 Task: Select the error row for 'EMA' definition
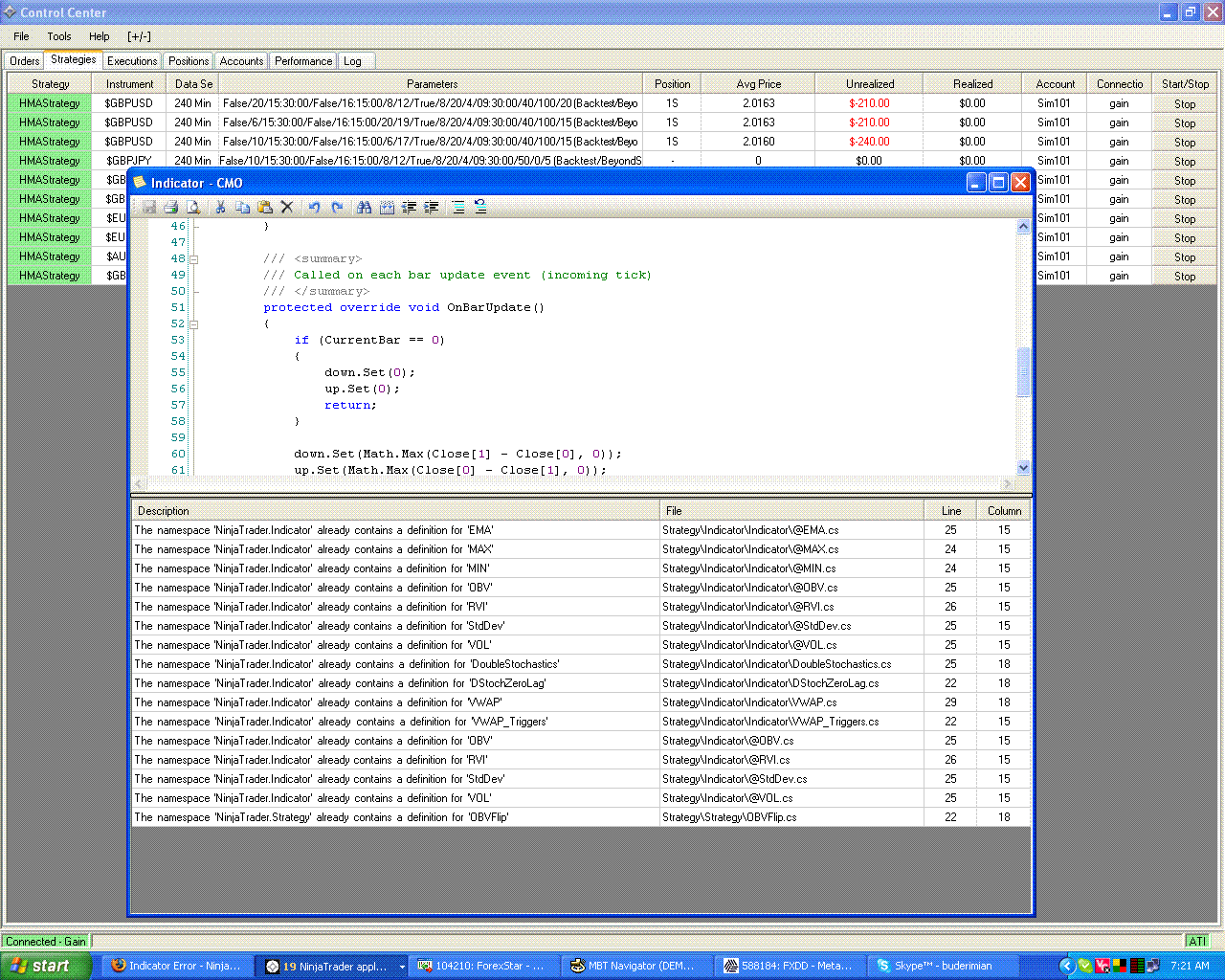click(581, 530)
